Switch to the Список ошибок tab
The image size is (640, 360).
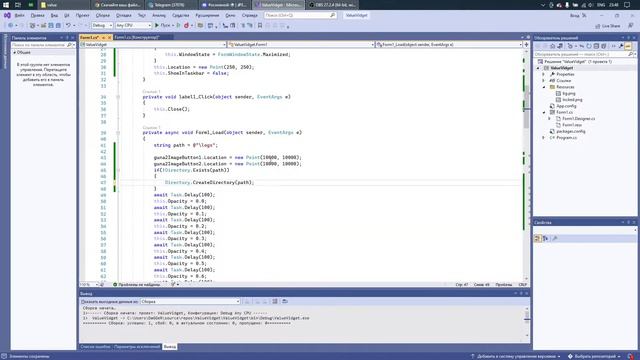pos(95,347)
